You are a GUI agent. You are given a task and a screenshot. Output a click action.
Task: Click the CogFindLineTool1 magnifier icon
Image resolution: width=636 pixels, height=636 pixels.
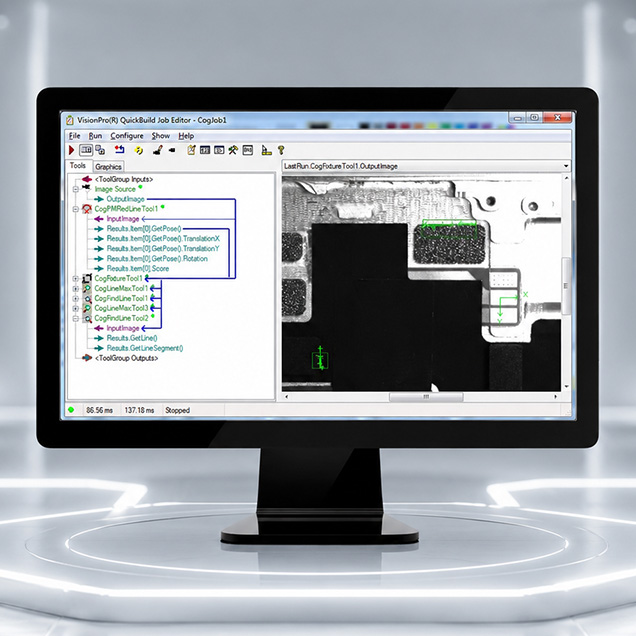click(x=87, y=299)
